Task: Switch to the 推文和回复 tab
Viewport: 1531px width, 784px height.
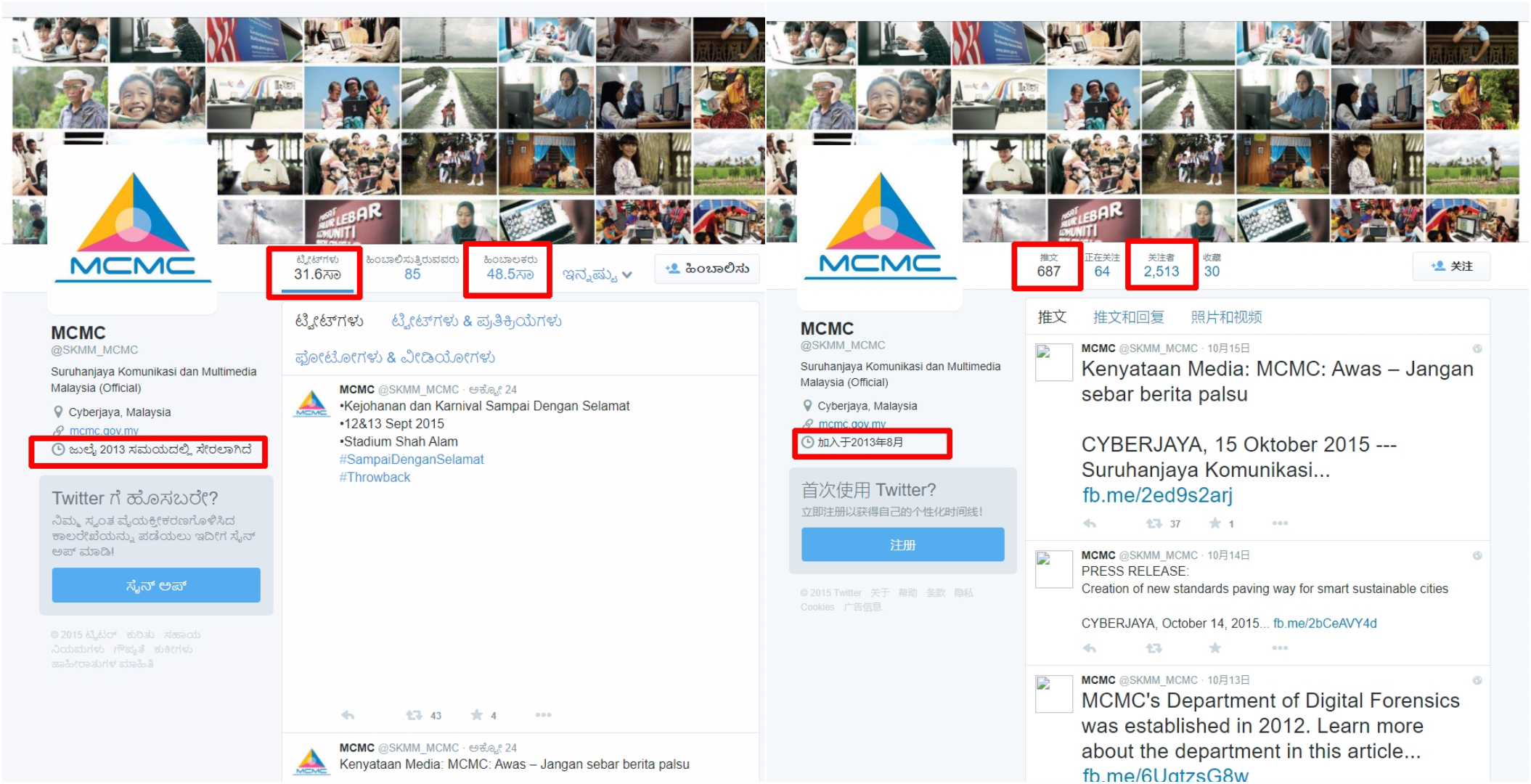Action: 1129,317
